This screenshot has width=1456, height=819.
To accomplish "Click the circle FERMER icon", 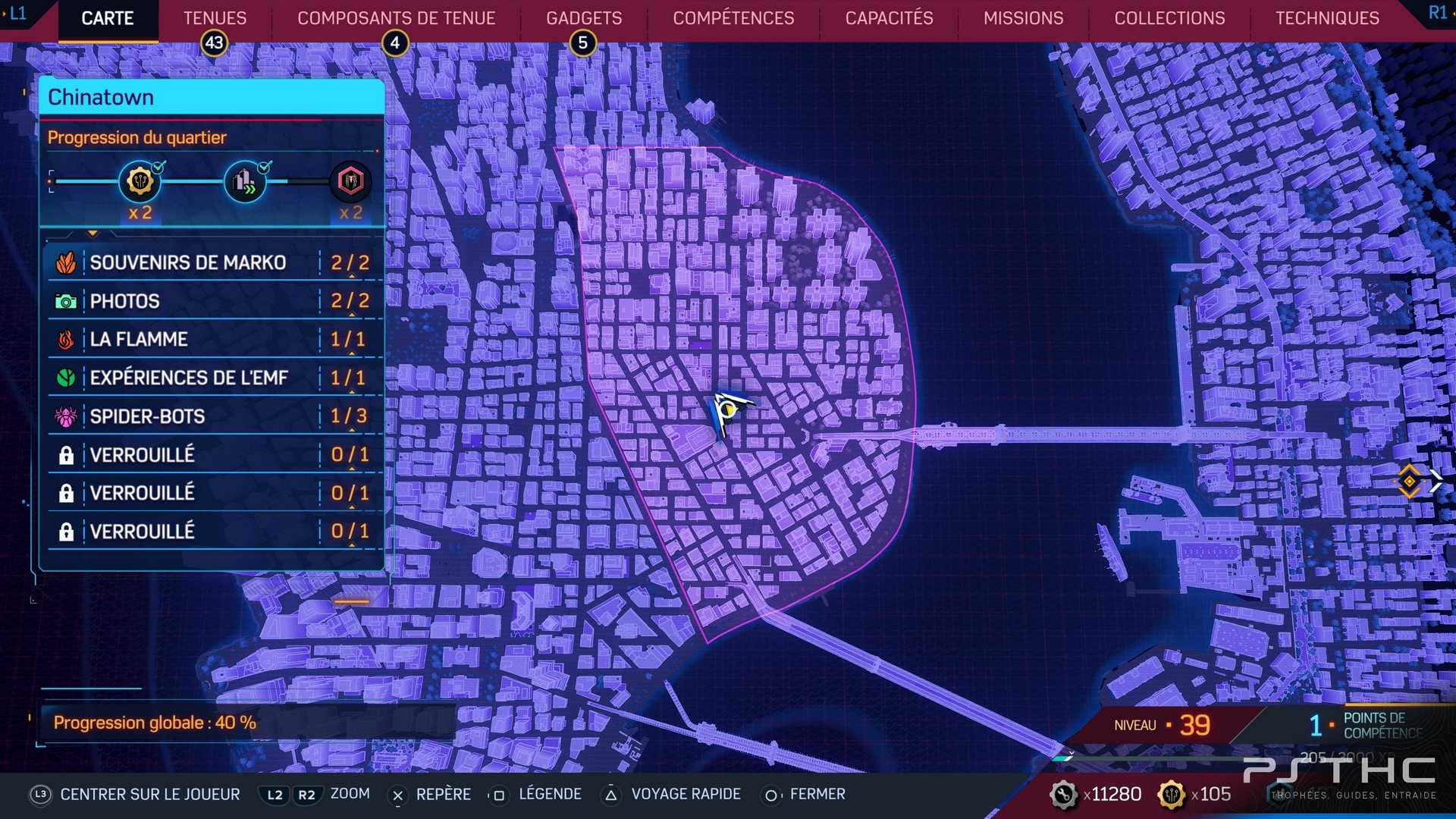I will click(x=770, y=795).
